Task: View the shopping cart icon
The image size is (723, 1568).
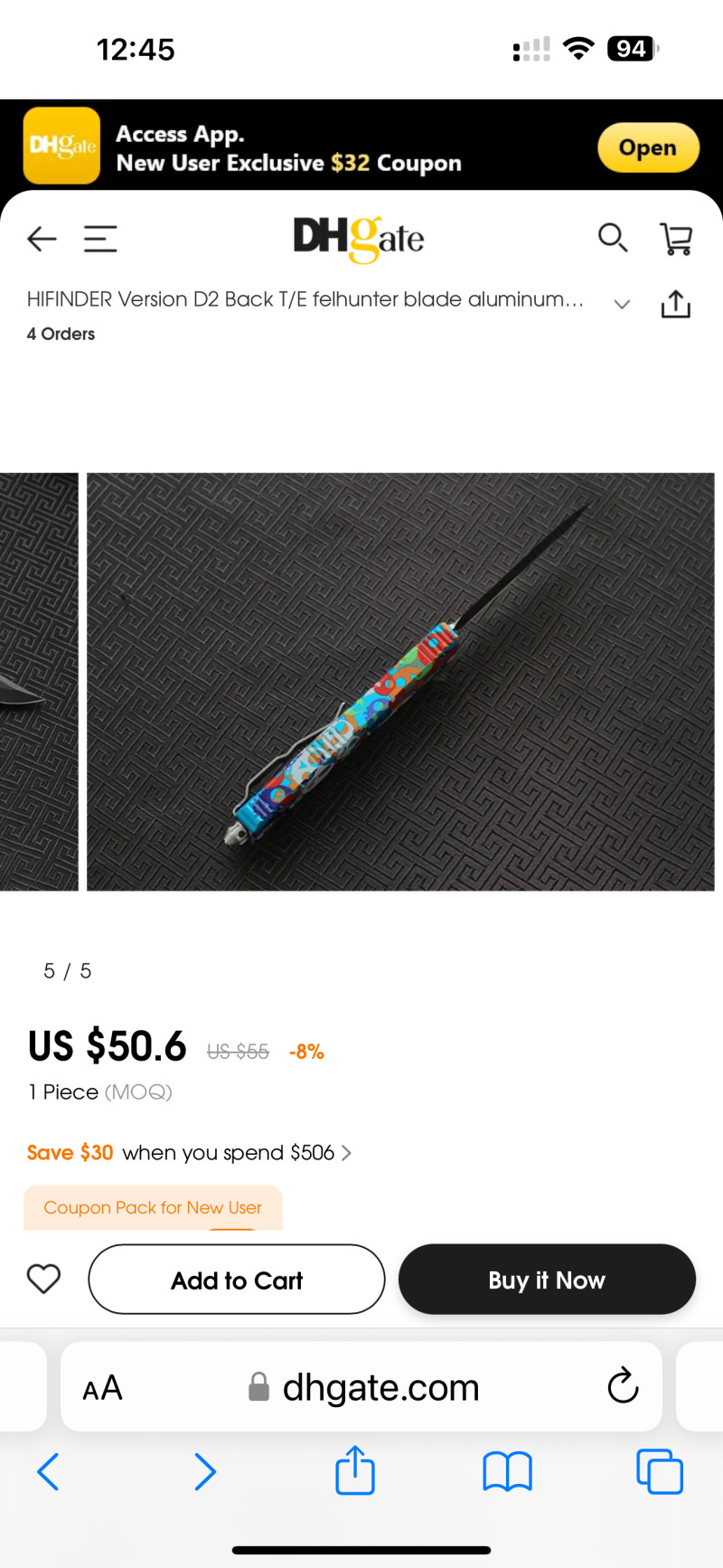Action: 676,239
